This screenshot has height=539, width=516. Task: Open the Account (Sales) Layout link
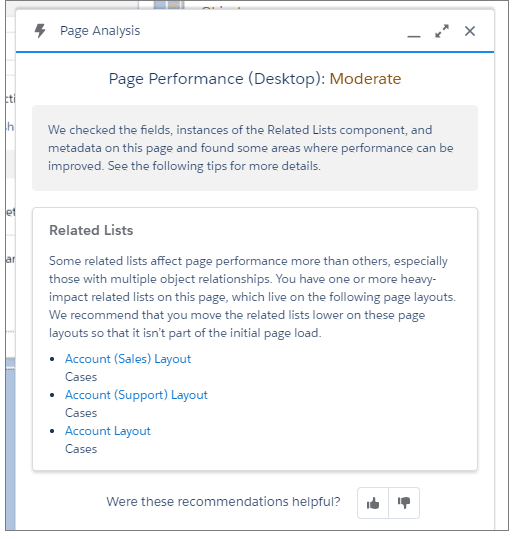coord(128,359)
